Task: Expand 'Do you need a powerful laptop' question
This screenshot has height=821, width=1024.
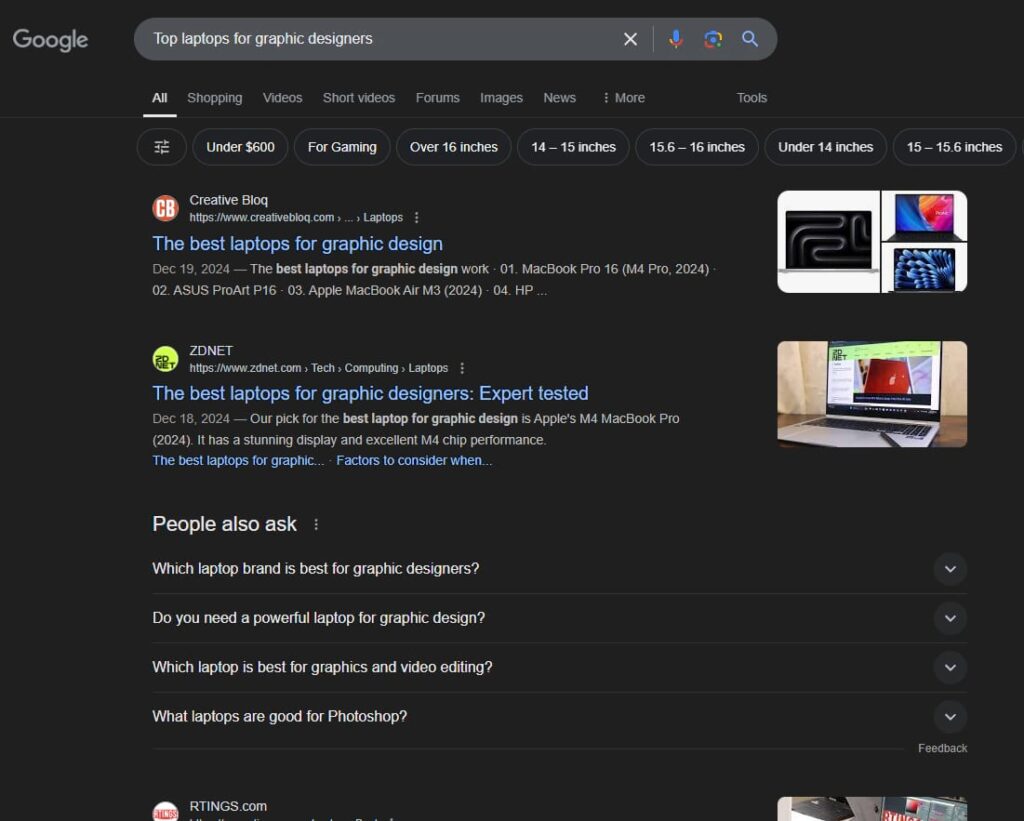Action: click(x=560, y=618)
